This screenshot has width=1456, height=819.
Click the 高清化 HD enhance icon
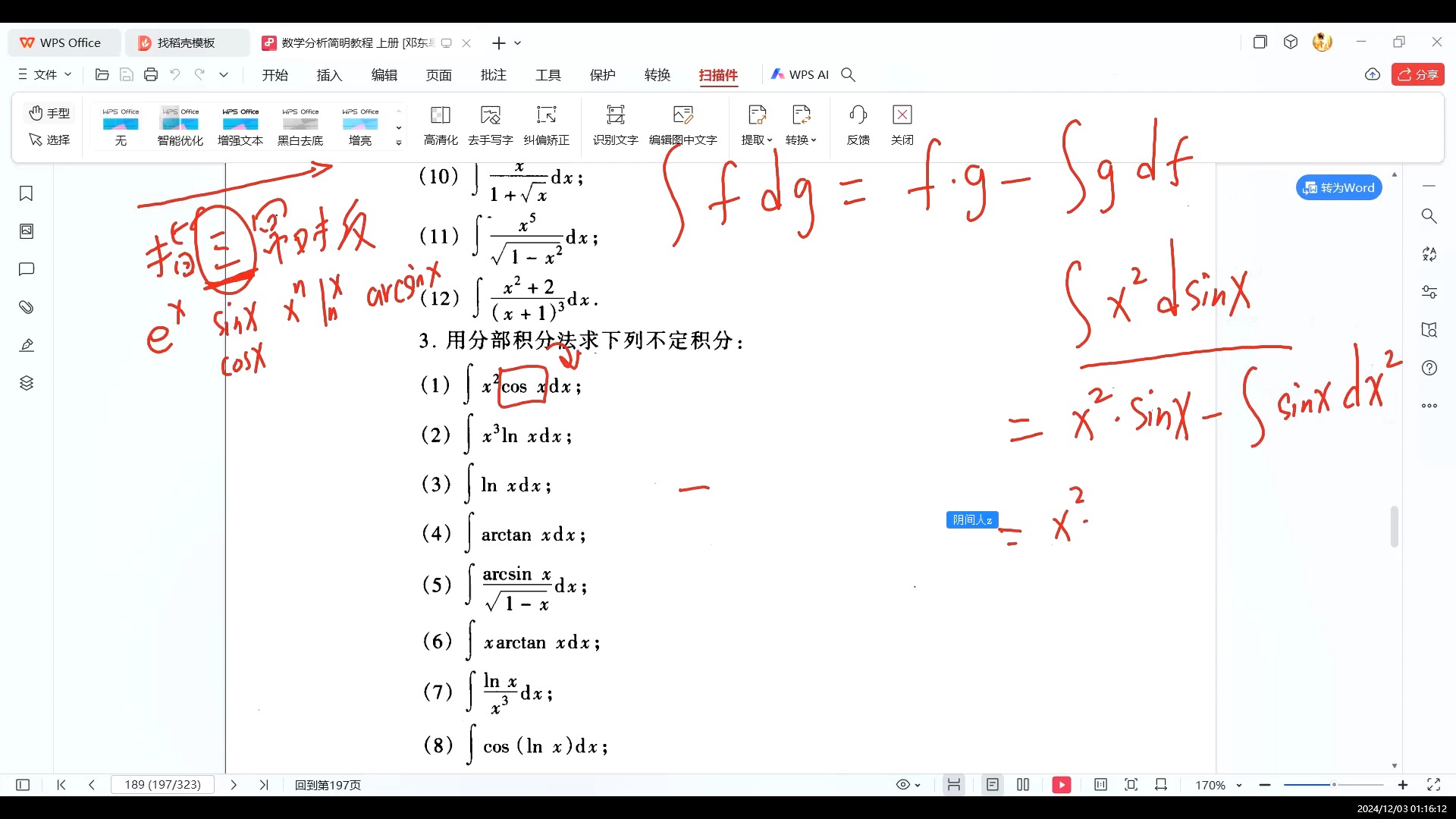[x=440, y=115]
